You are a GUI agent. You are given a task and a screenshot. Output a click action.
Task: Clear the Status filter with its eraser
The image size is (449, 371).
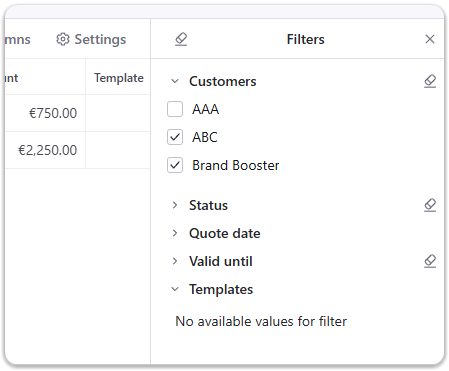click(430, 205)
